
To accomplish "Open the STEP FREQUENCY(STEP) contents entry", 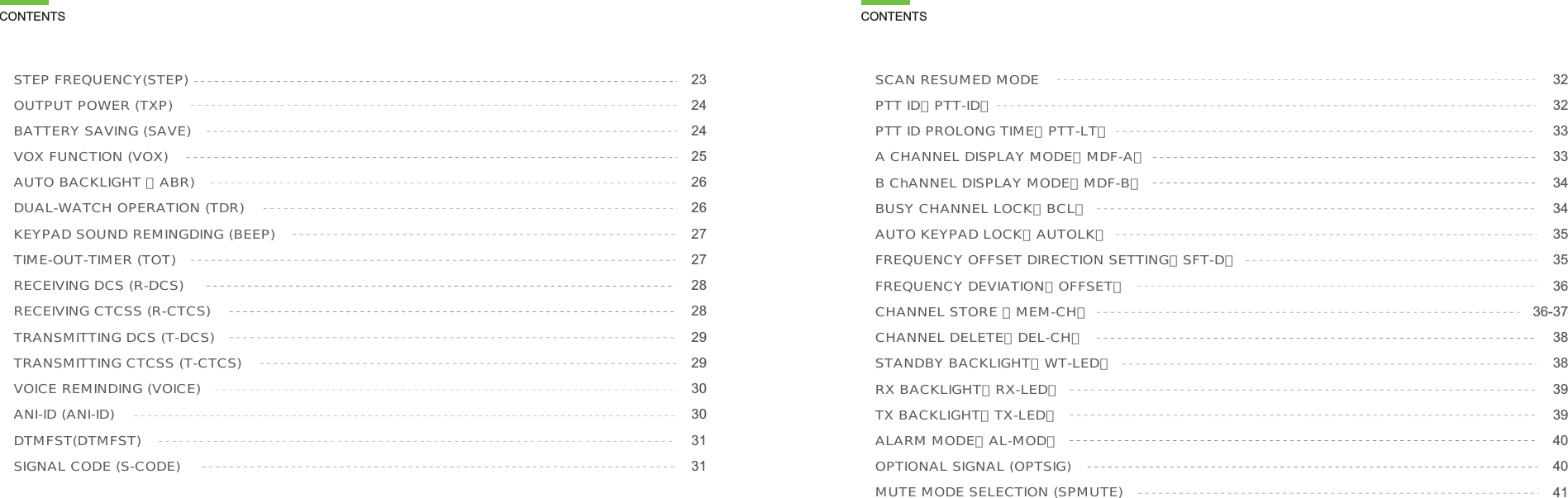I will (x=101, y=80).
